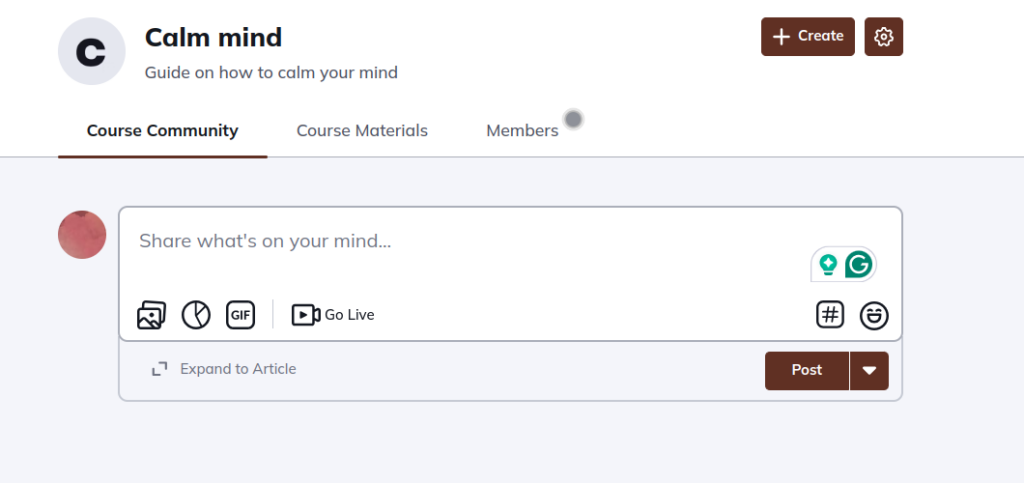This screenshot has height=483, width=1024.
Task: Start a Go Live video session
Action: pos(333,315)
